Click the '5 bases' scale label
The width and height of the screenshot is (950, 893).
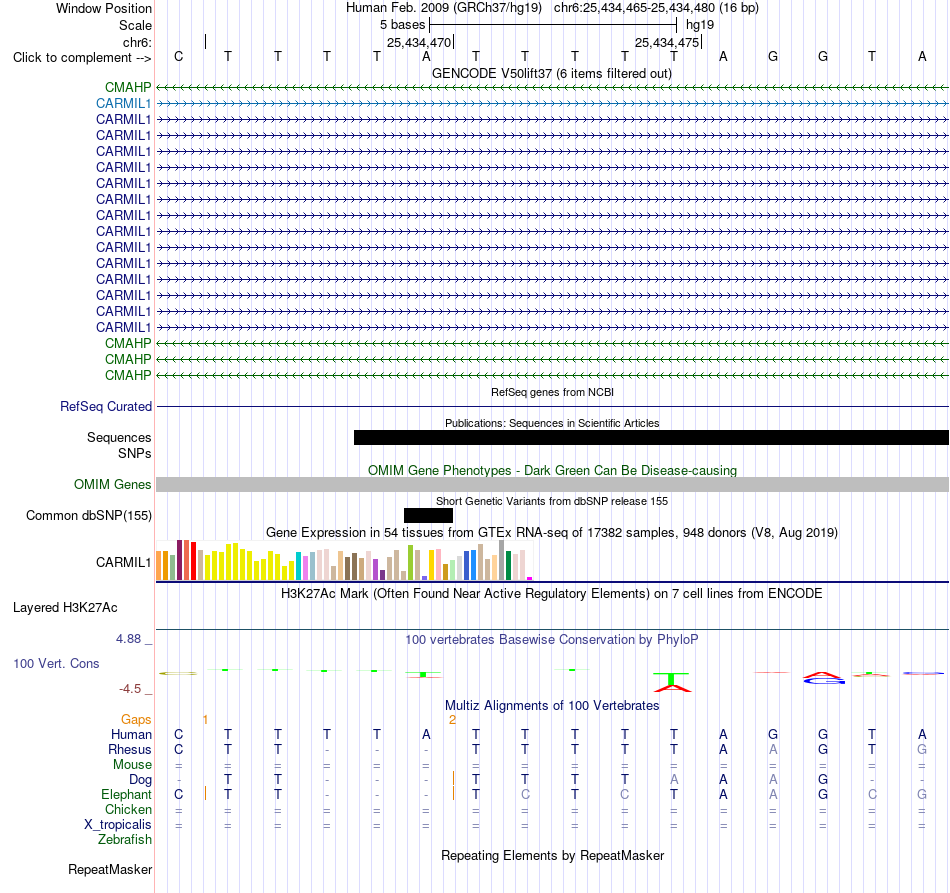coord(402,25)
